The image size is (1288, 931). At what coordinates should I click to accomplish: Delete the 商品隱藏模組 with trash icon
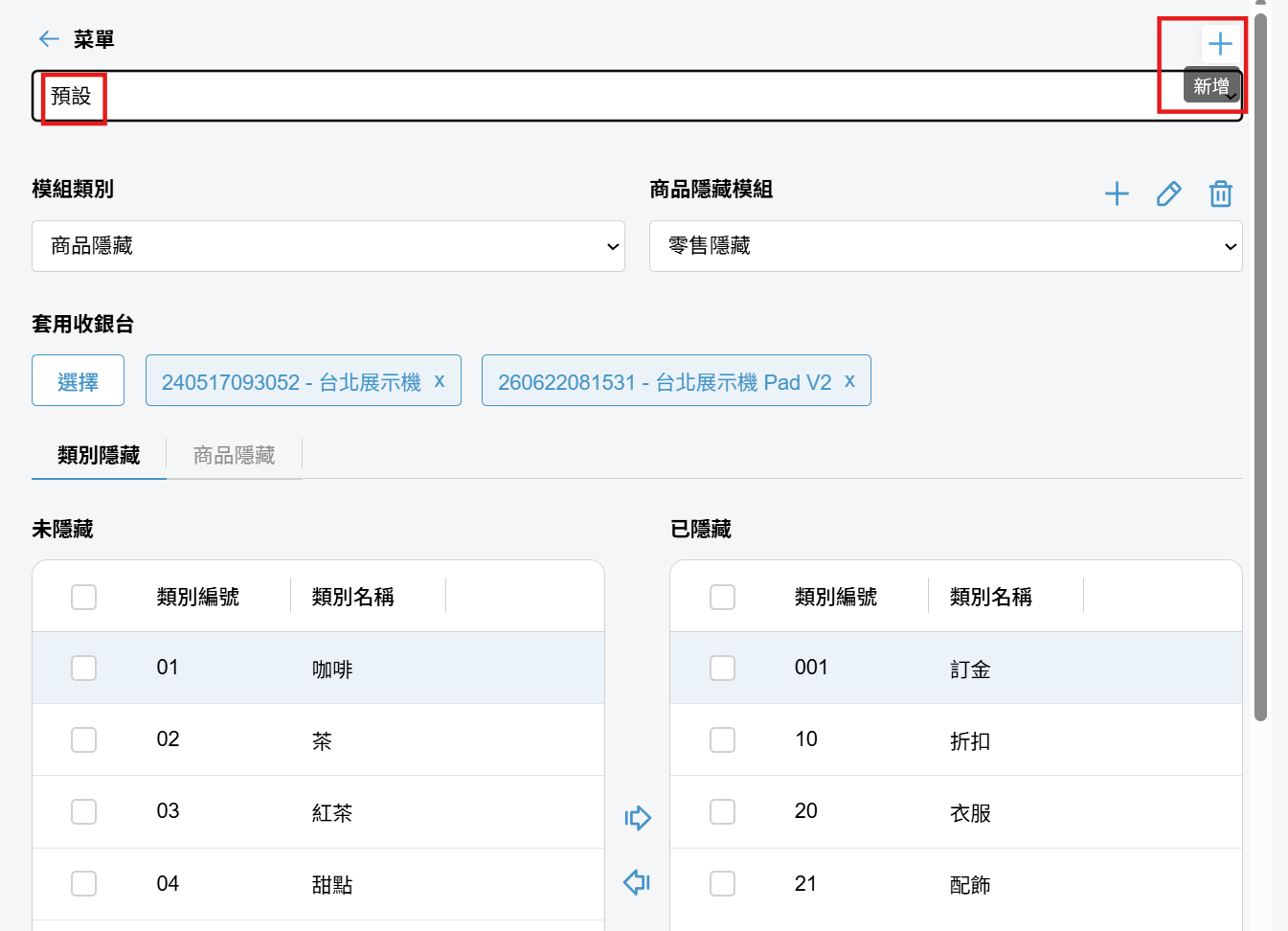[x=1220, y=194]
